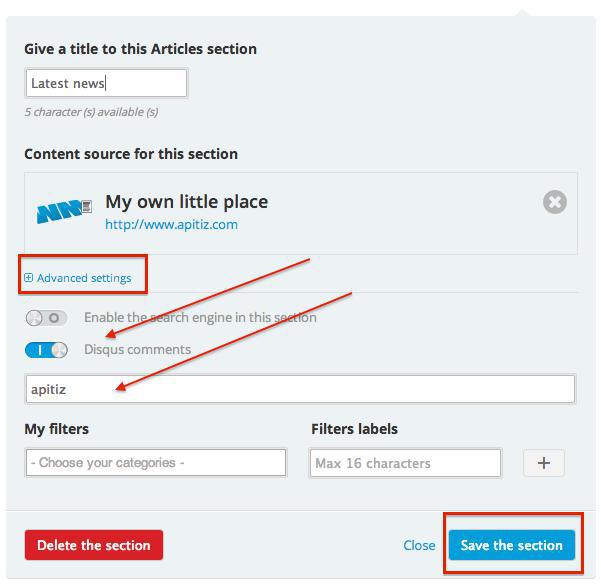Click the plus icon beside Advanced settings
This screenshot has height=588, width=601.
coord(29,278)
